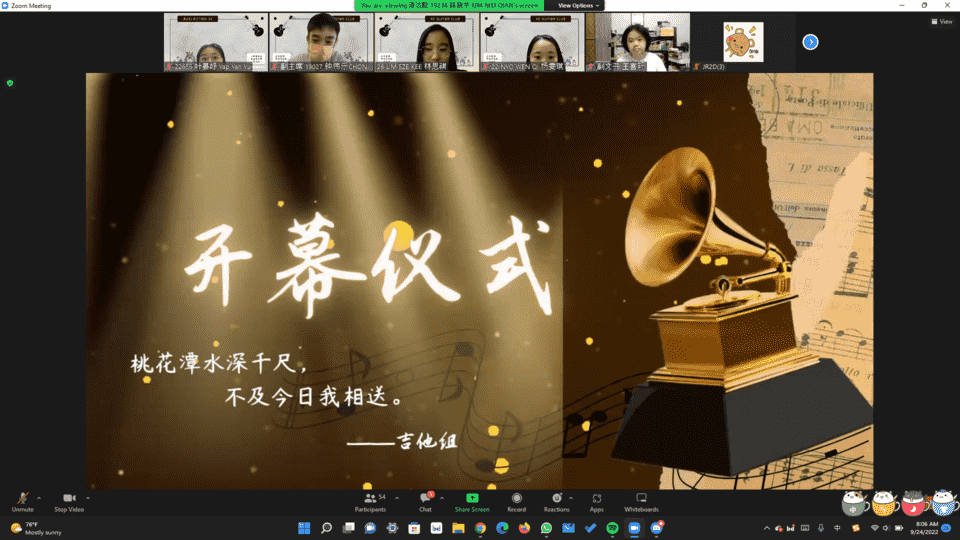Open WhatsApp from taskbar
The height and width of the screenshot is (540, 960).
(546, 528)
